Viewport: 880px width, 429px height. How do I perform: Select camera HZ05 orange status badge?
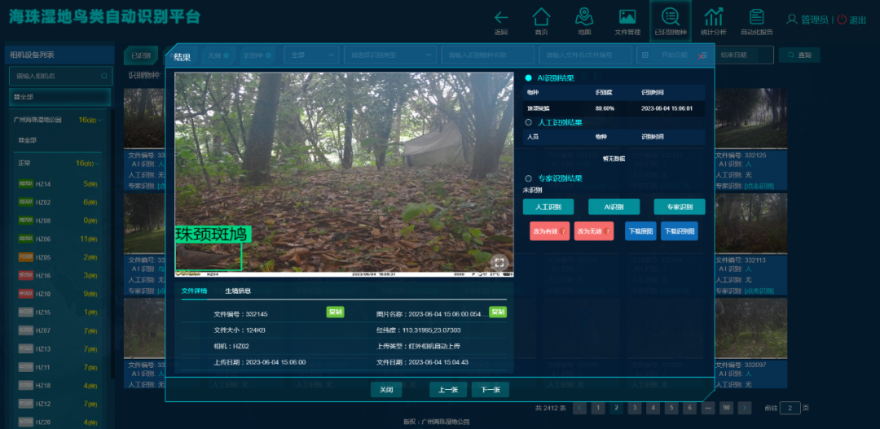(26, 257)
